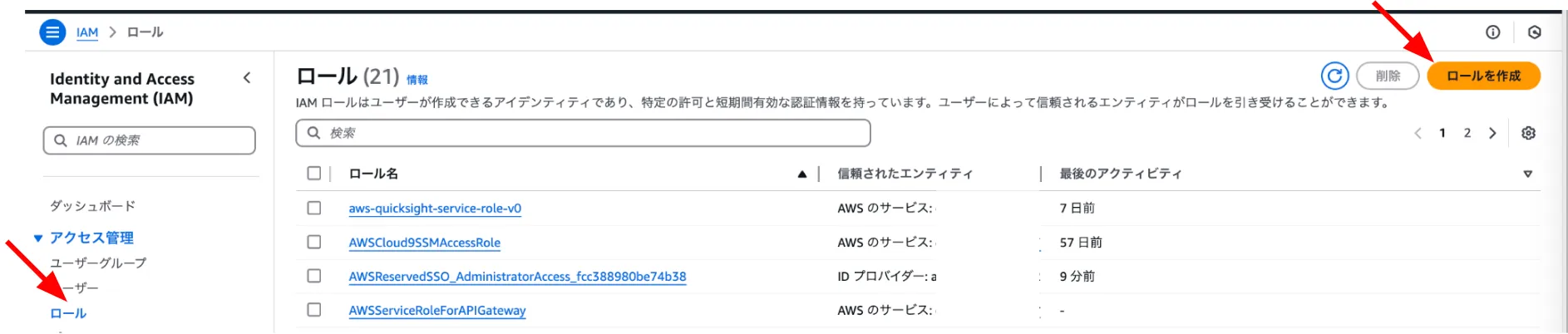This screenshot has height=334, width=1568.
Task: Open ダッシュボード in the sidebar
Action: [92, 206]
